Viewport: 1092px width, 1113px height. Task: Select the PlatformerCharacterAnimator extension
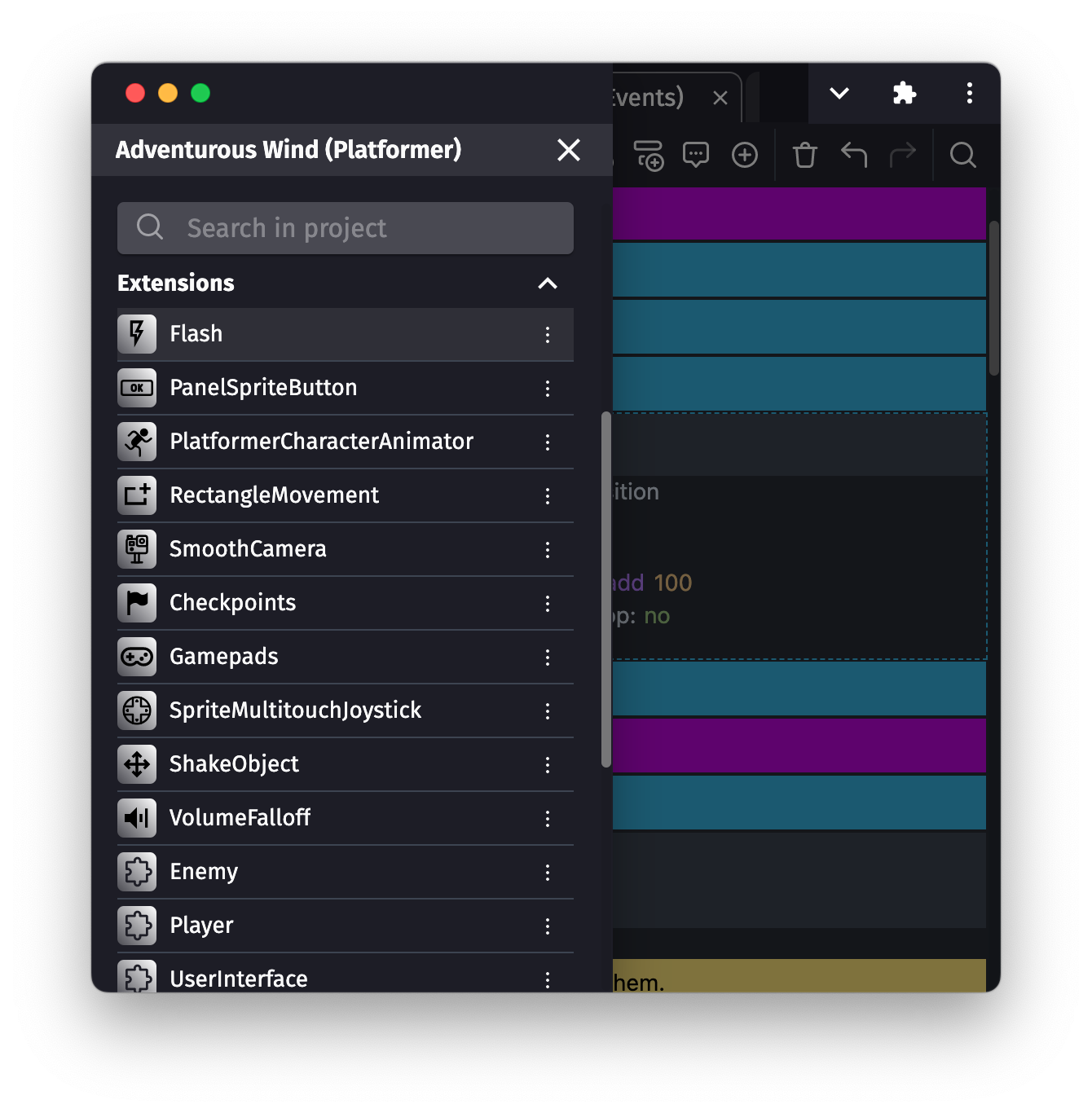coord(321,442)
